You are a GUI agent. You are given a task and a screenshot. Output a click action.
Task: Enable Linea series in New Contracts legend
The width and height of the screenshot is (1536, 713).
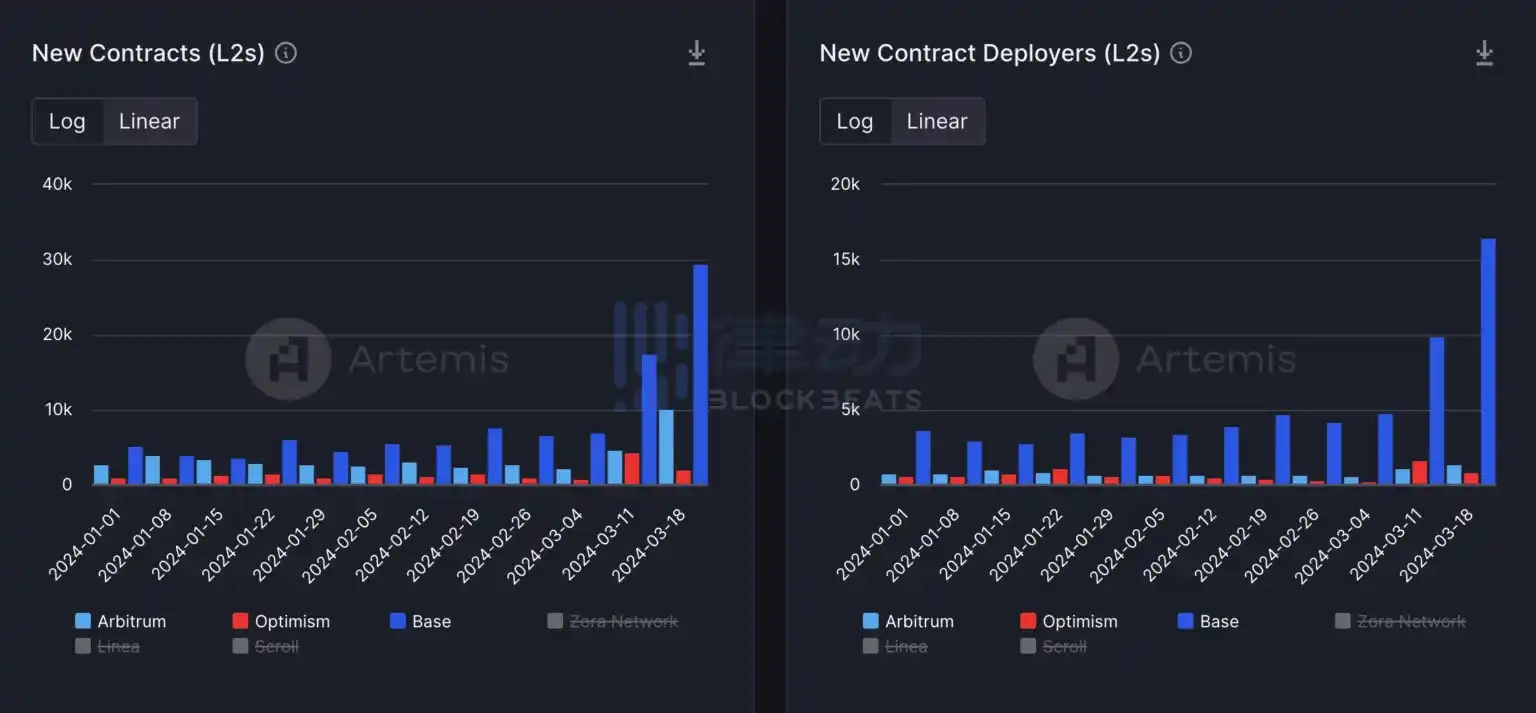pos(107,646)
